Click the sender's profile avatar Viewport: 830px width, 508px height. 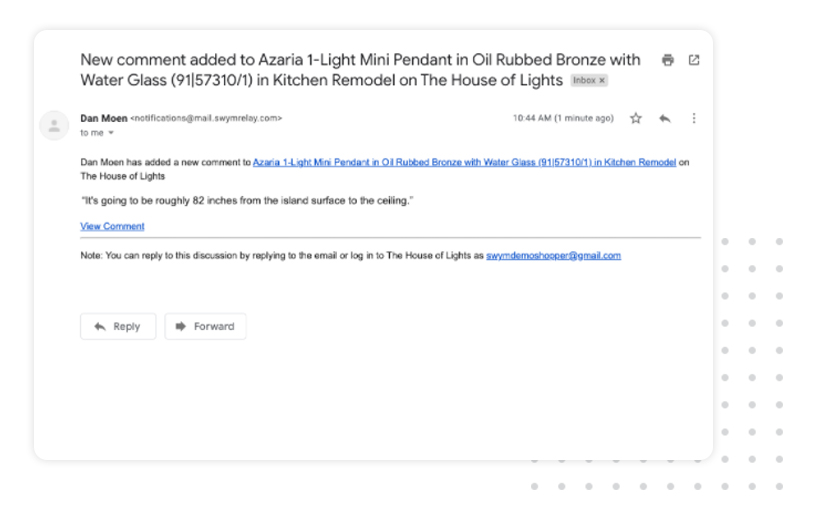[x=54, y=125]
